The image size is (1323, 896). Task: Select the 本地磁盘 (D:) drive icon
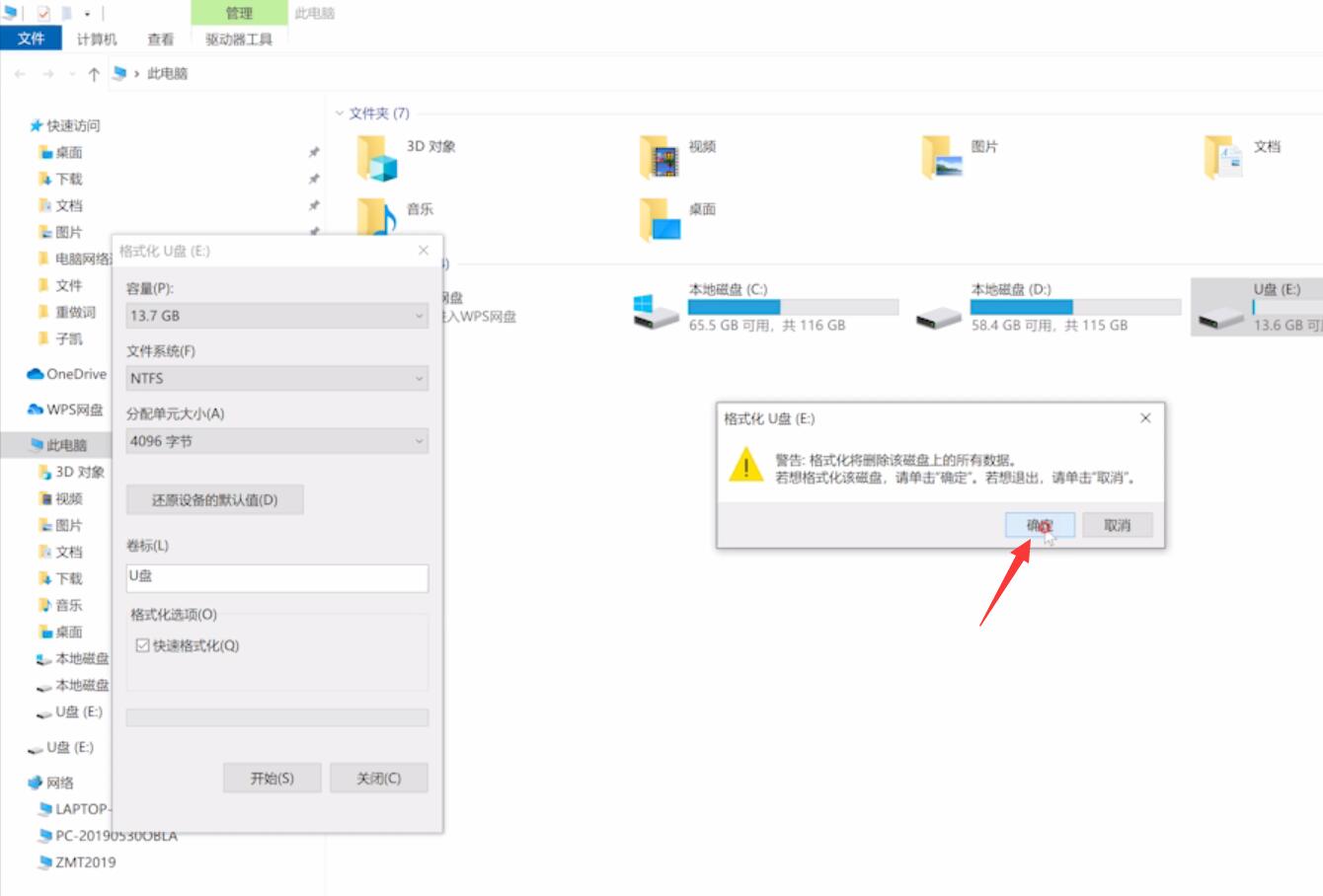[939, 317]
